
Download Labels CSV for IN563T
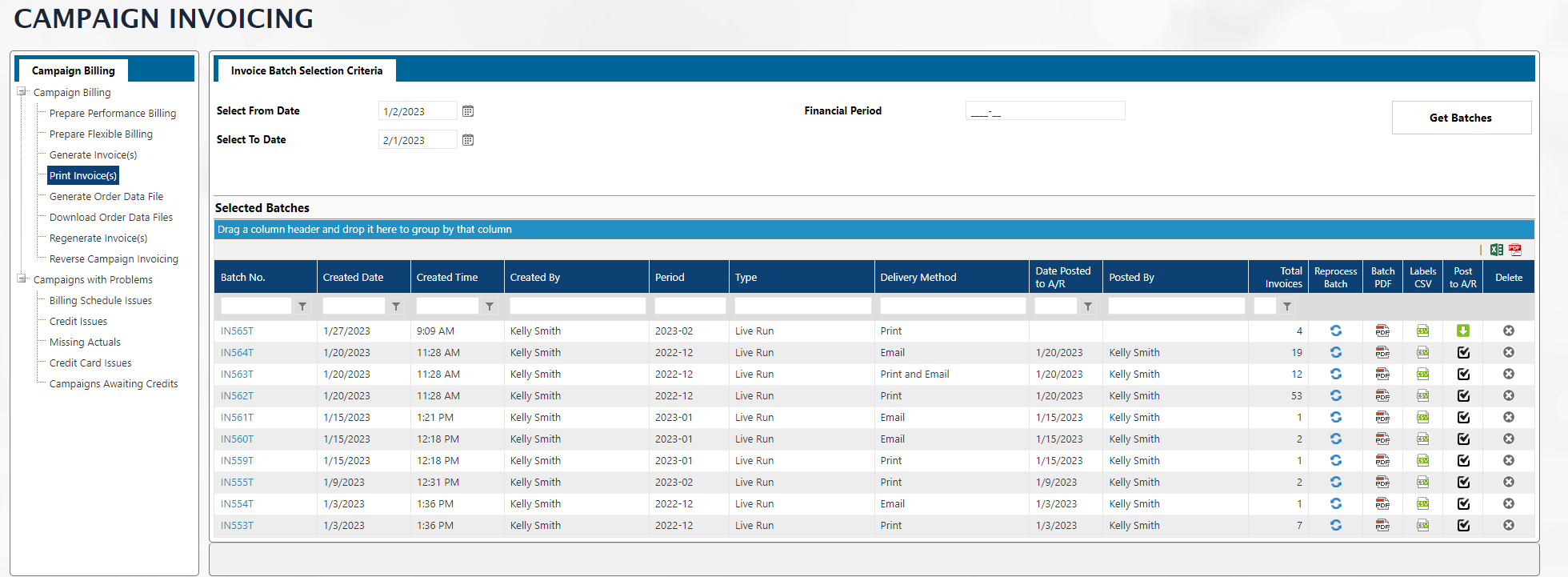point(1422,374)
